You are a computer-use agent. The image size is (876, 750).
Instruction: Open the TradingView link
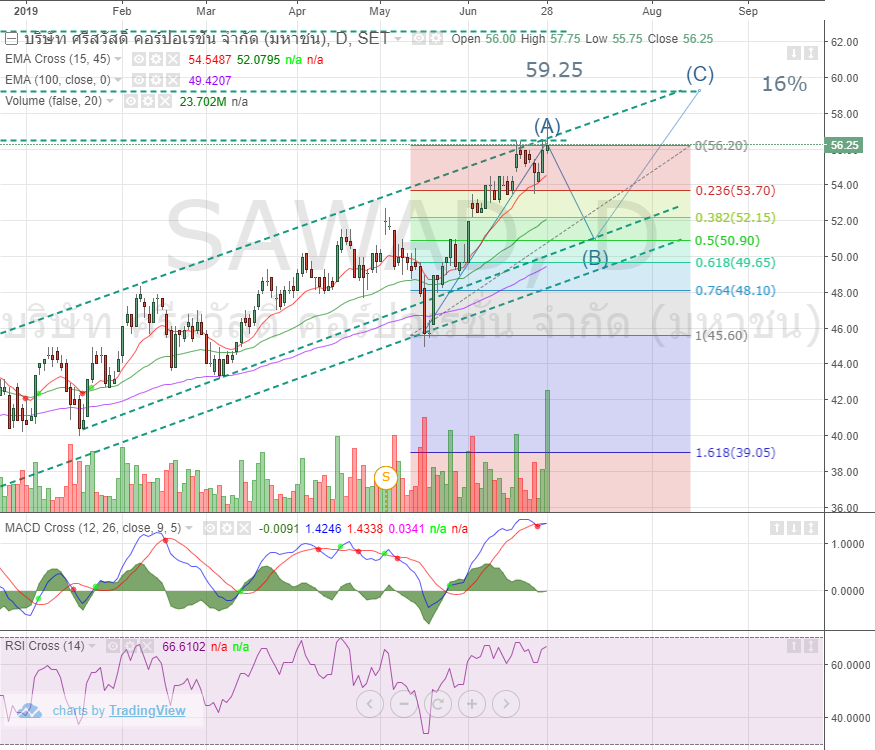coord(147,710)
